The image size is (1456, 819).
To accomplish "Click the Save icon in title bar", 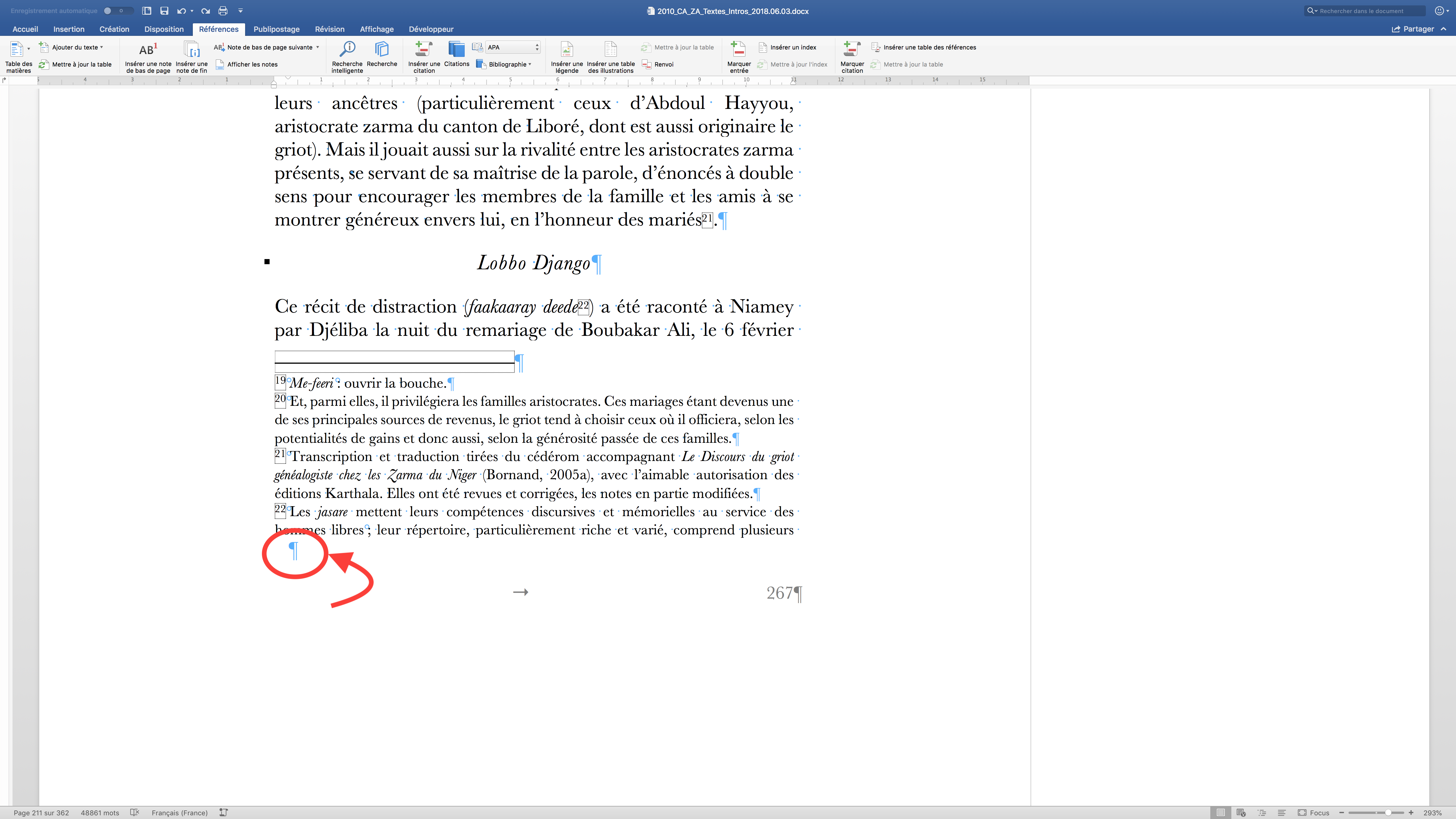I will [x=164, y=11].
